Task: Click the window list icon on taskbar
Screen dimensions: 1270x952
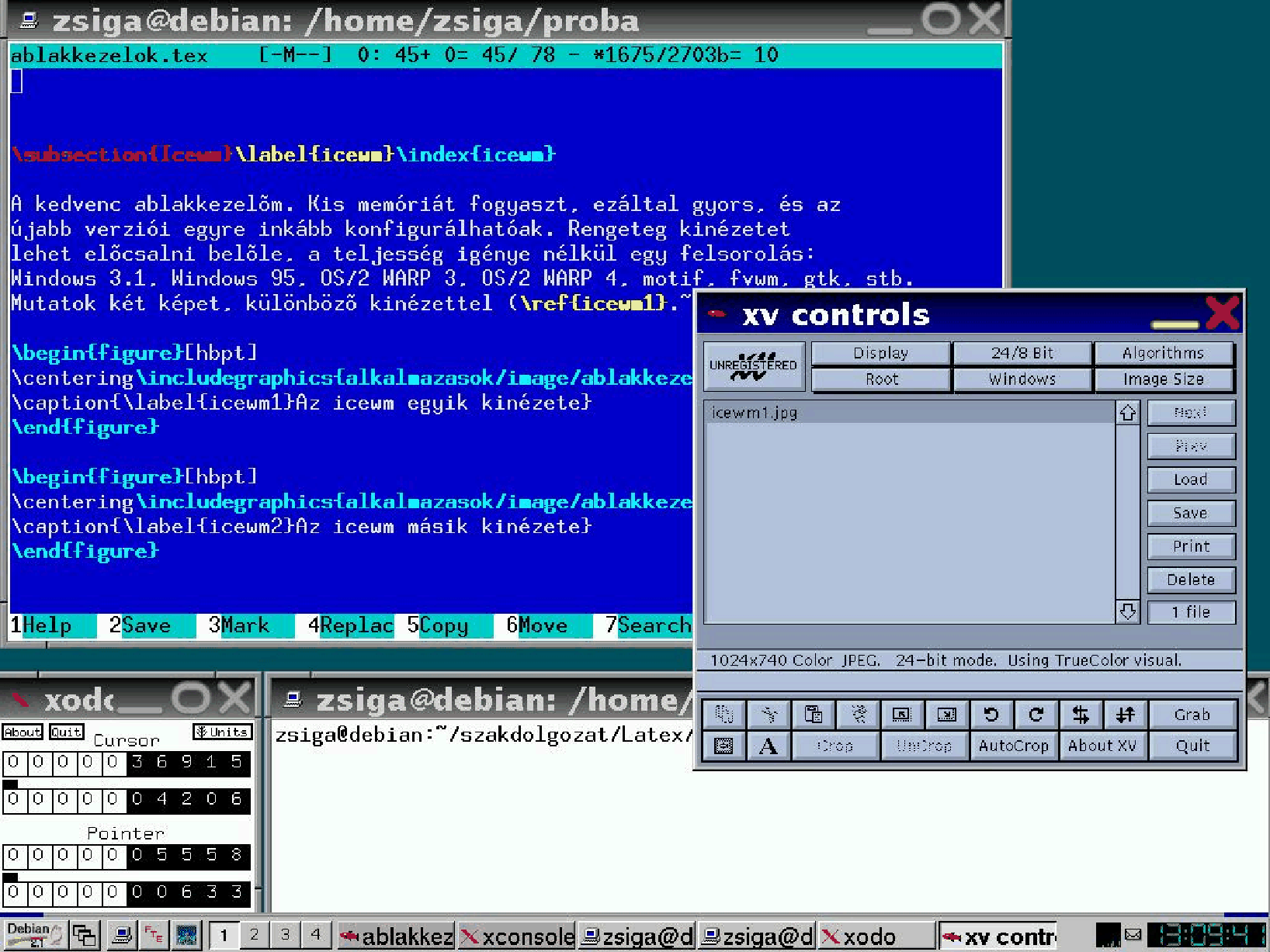Action: (x=84, y=935)
